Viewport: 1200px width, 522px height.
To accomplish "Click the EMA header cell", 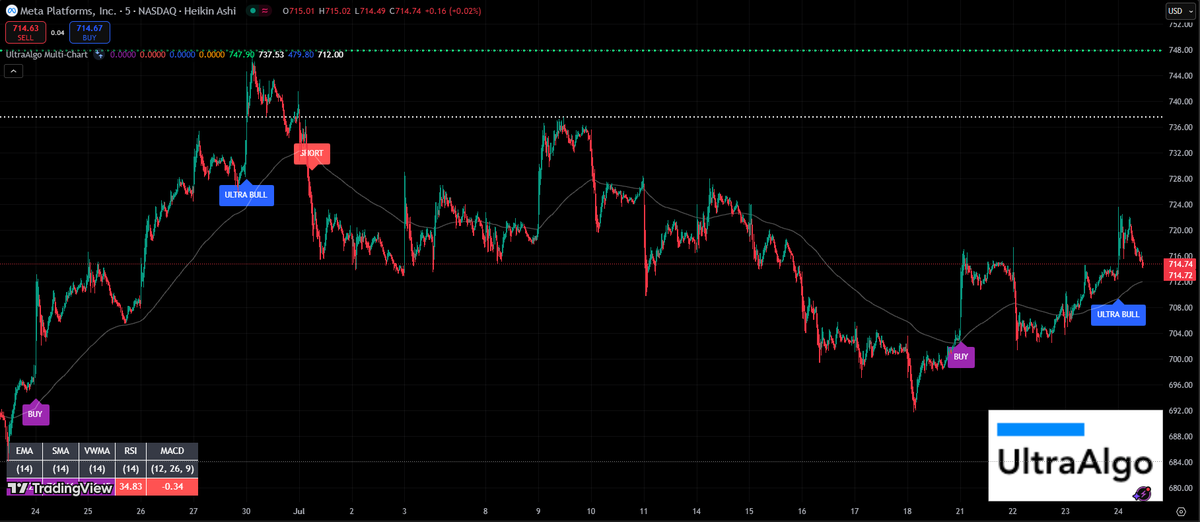I will (x=25, y=451).
